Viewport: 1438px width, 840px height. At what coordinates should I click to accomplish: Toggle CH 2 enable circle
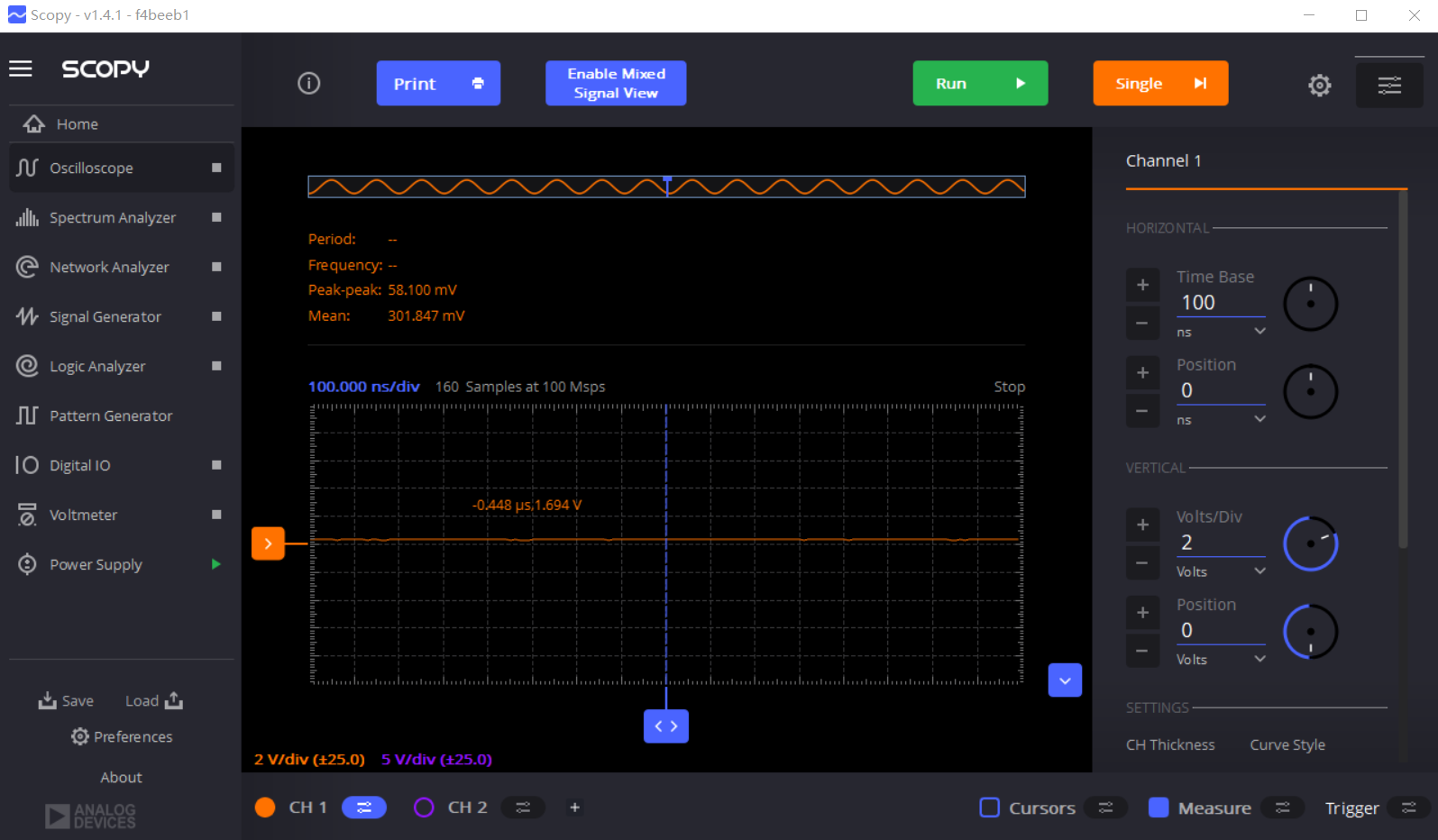[x=424, y=808]
